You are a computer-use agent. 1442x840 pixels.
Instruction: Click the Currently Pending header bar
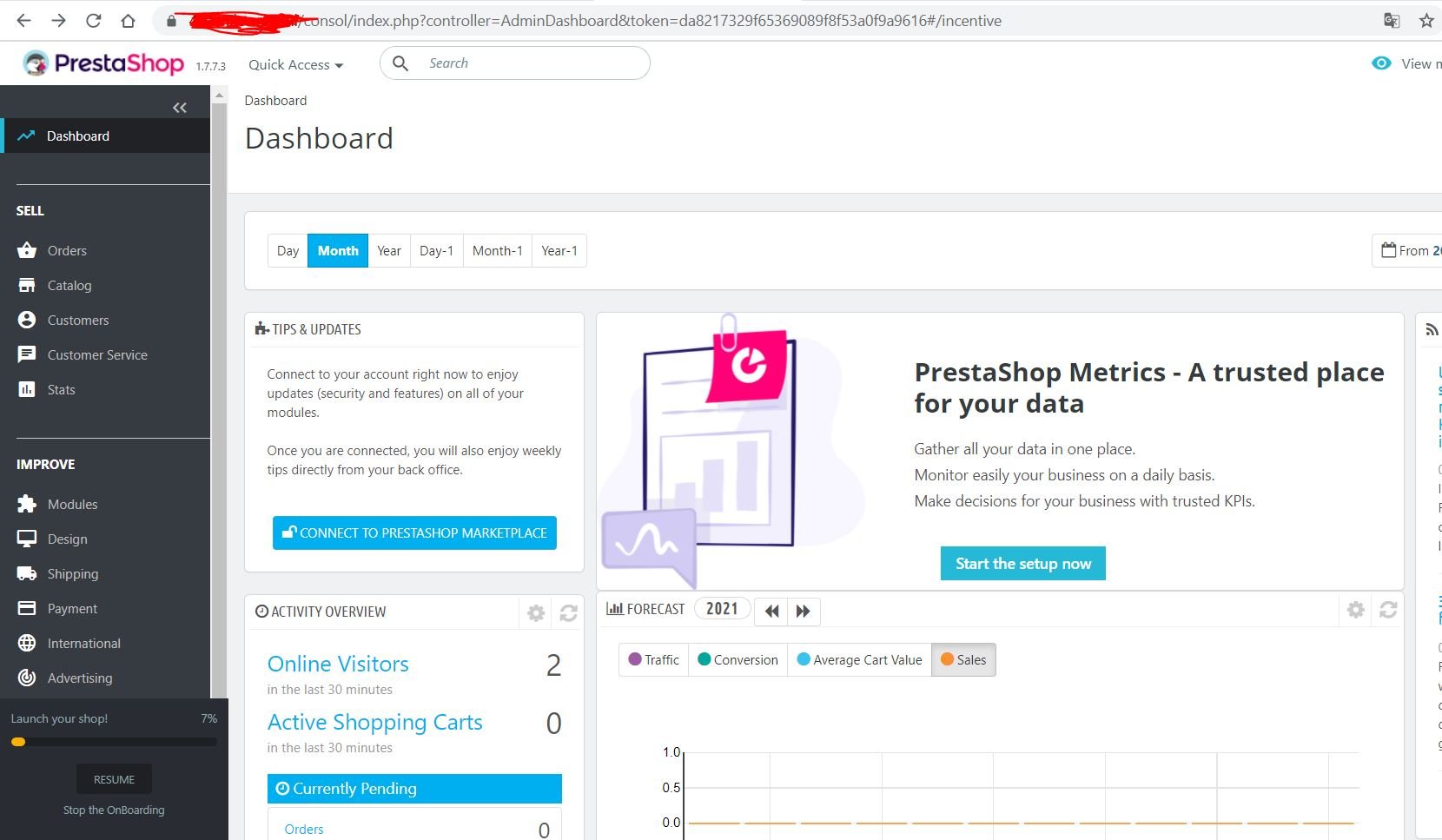click(x=414, y=789)
